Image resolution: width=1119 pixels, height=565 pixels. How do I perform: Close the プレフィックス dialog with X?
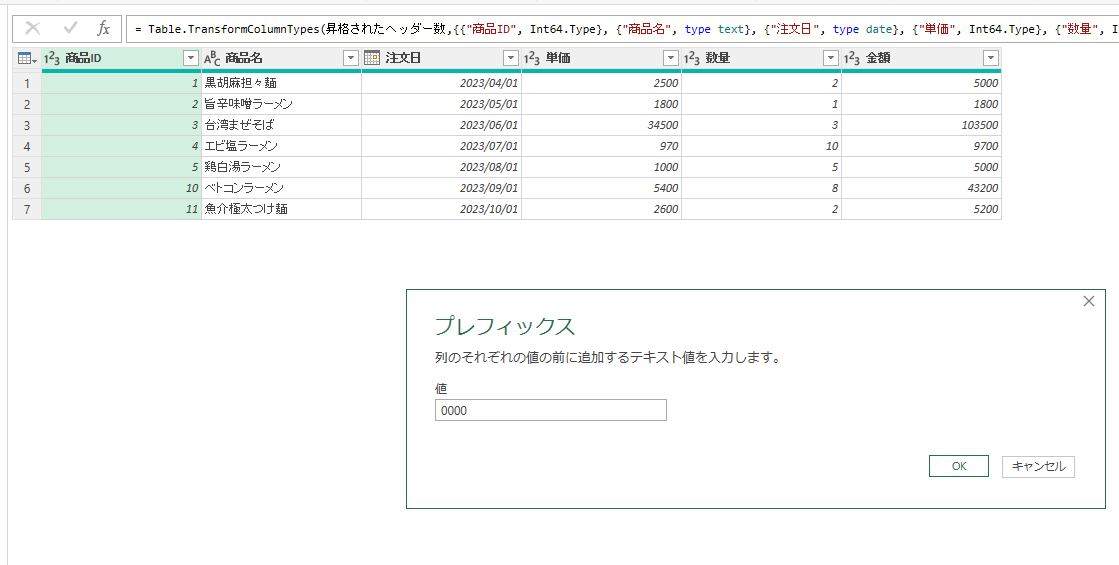click(x=1088, y=301)
